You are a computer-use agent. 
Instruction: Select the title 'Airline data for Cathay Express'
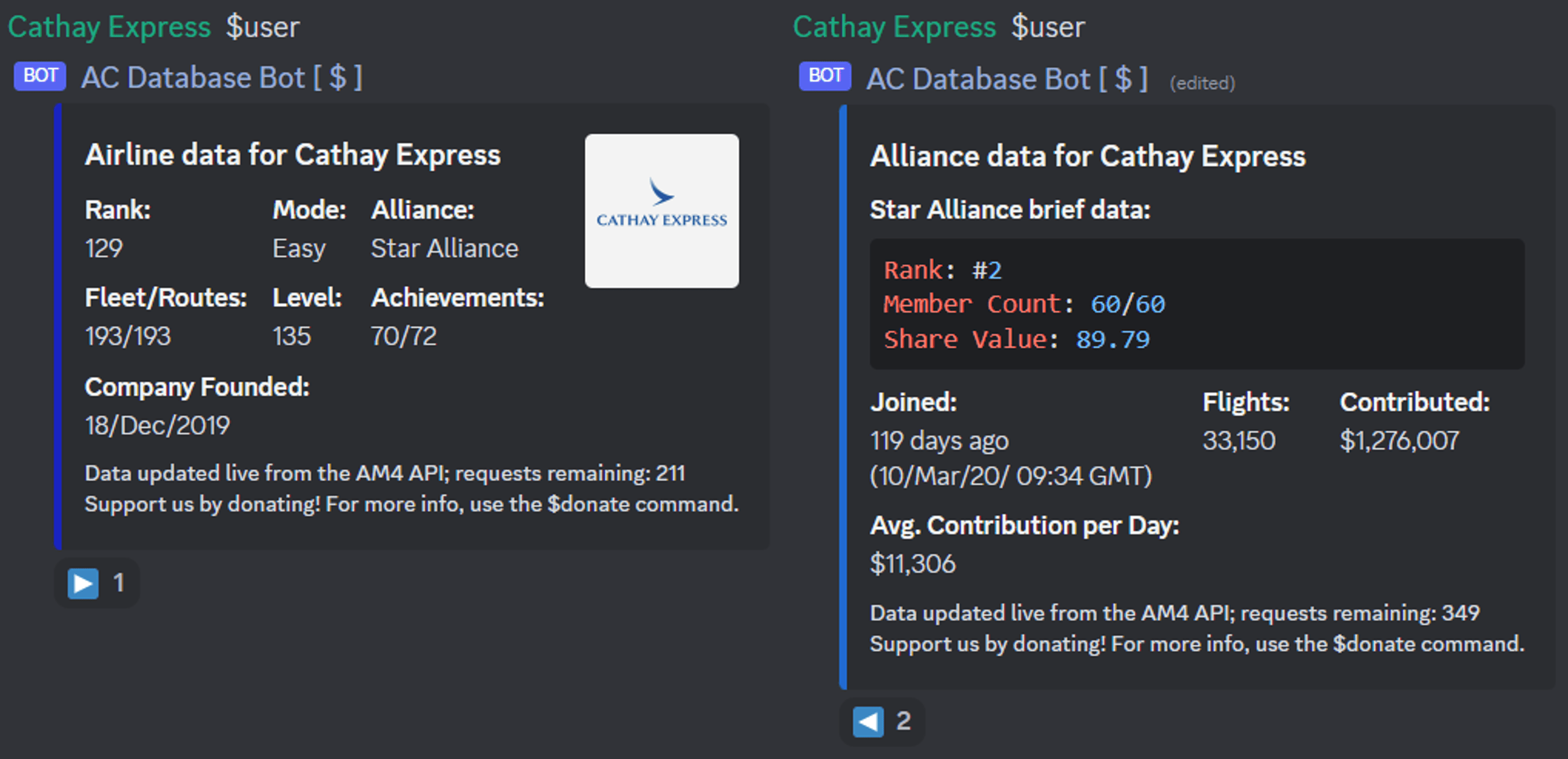click(x=293, y=155)
